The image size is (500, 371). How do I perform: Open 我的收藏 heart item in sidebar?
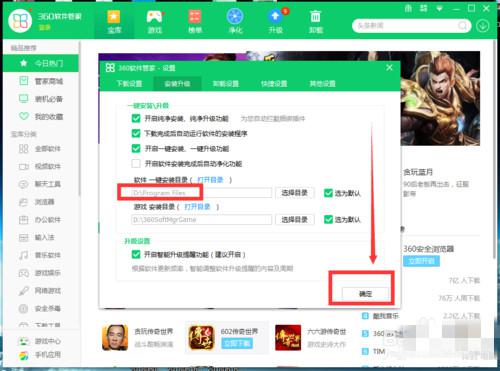click(x=41, y=117)
